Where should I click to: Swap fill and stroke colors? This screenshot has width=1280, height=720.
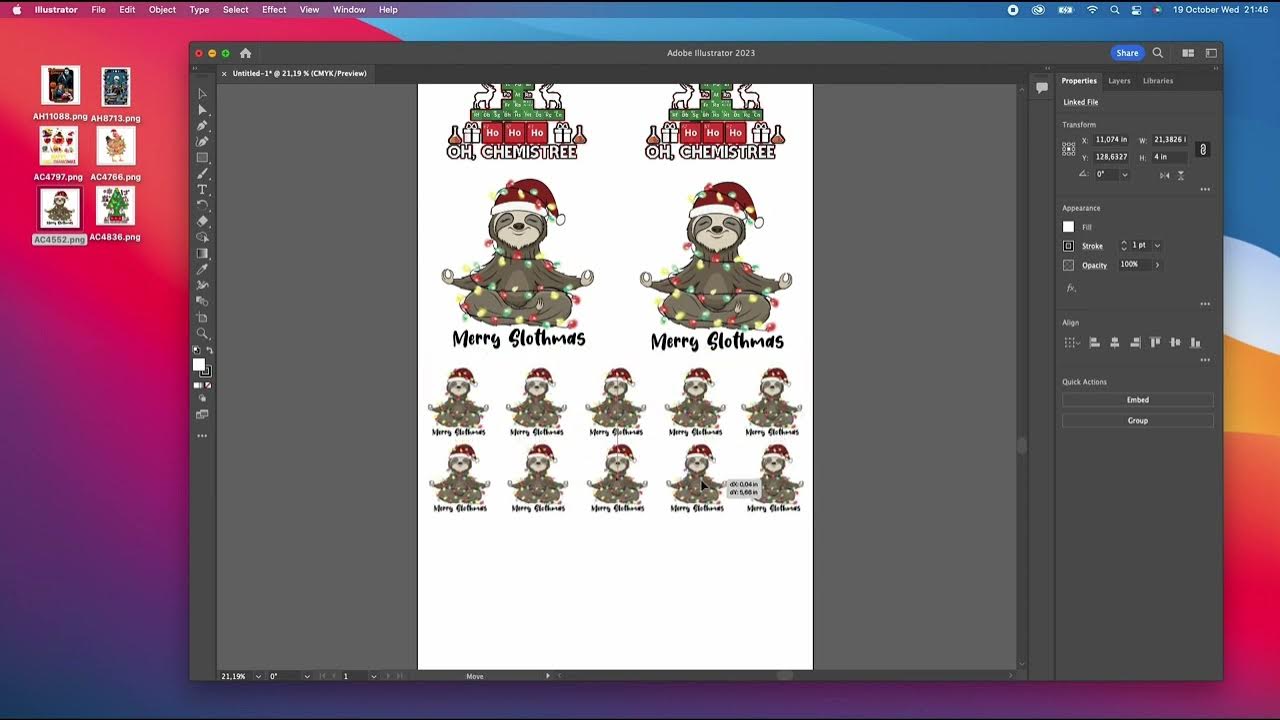click(x=209, y=350)
